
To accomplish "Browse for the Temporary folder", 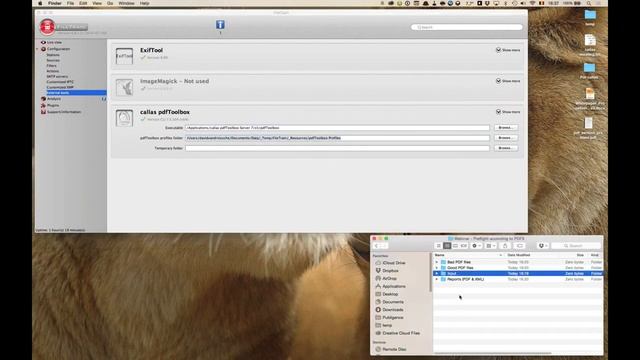I will pos(505,148).
